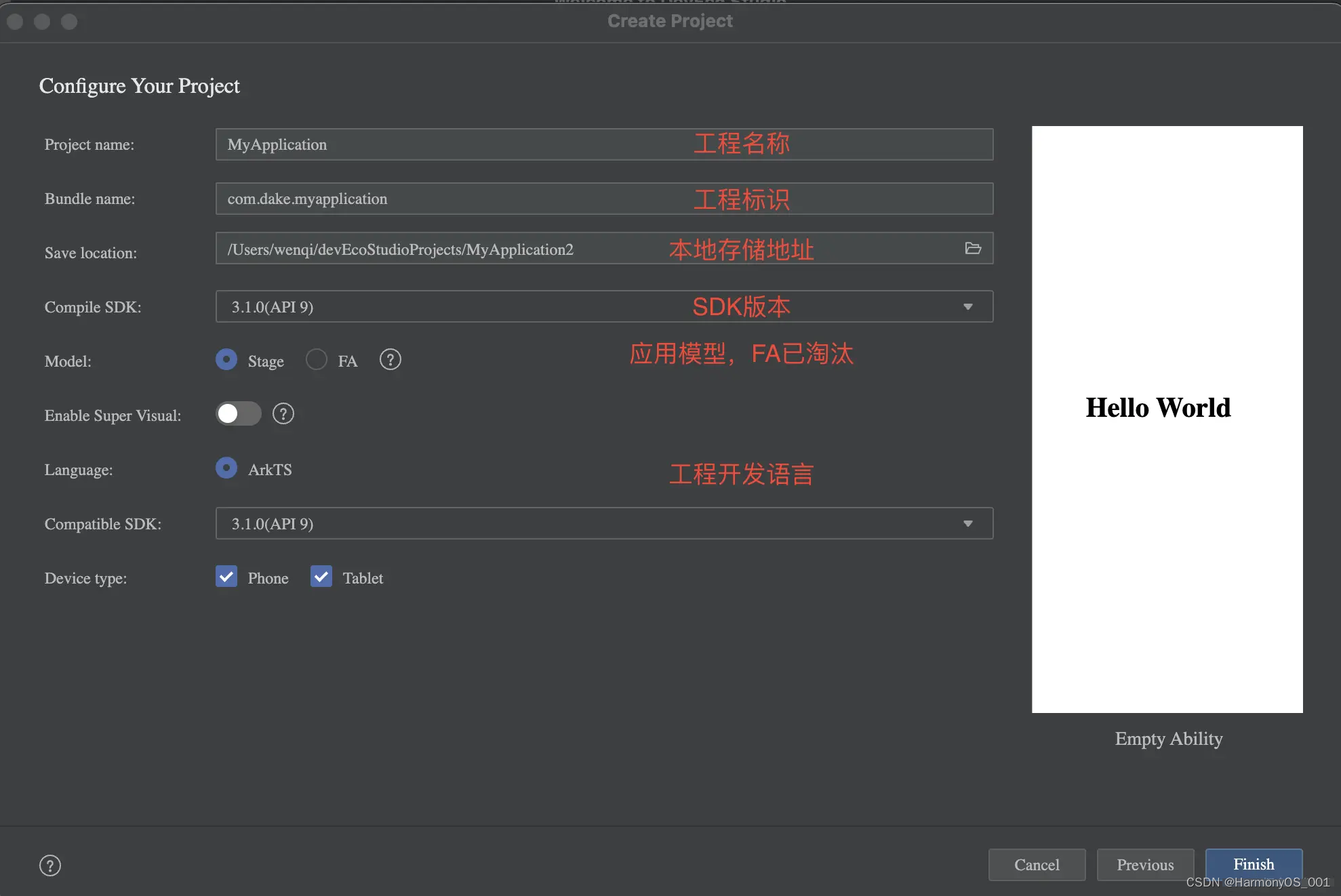Click the Stage model radio button icon
Screen dimensions: 1341x896
pos(225,360)
